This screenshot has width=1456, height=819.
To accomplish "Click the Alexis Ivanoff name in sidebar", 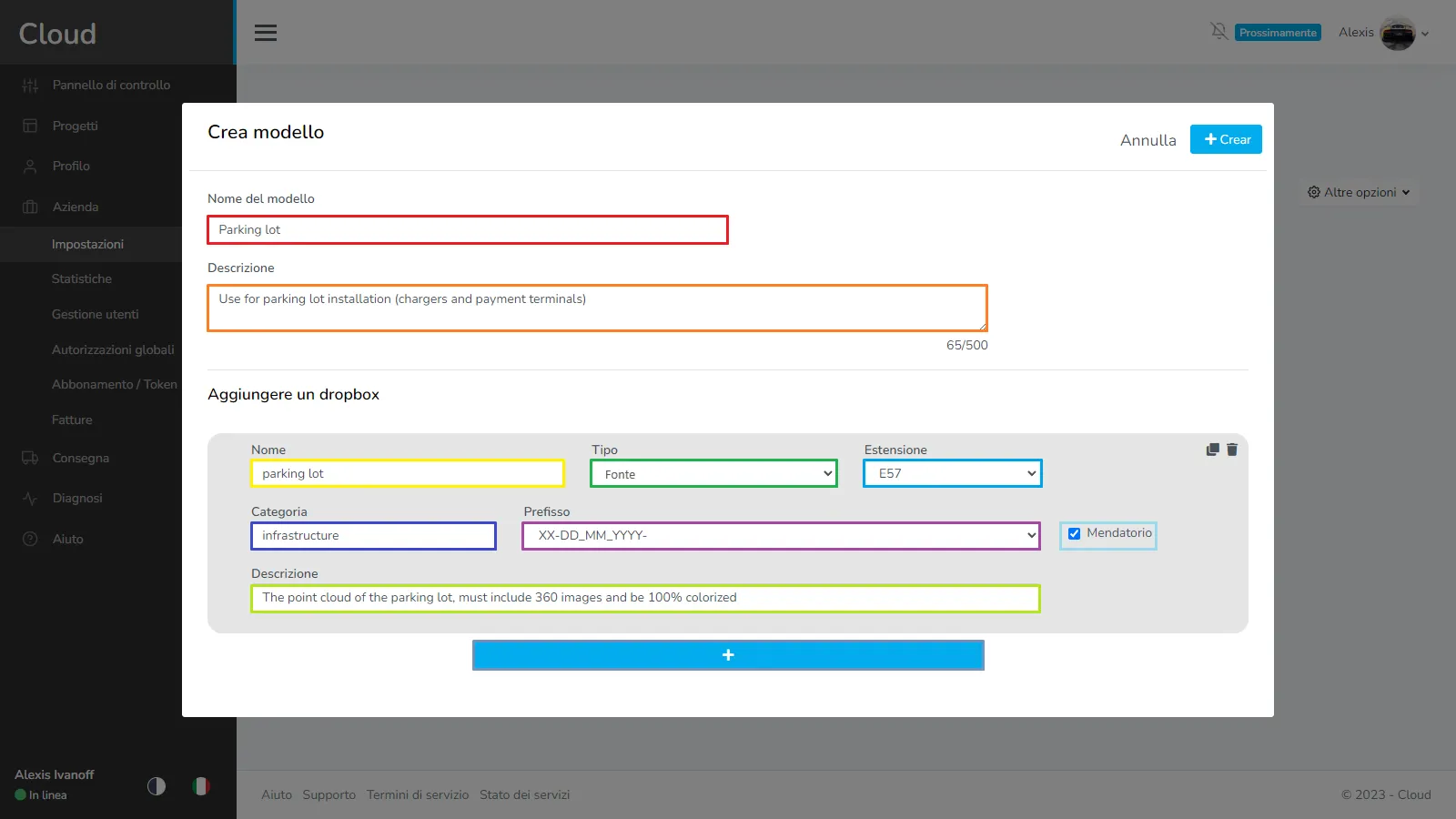I will (55, 774).
